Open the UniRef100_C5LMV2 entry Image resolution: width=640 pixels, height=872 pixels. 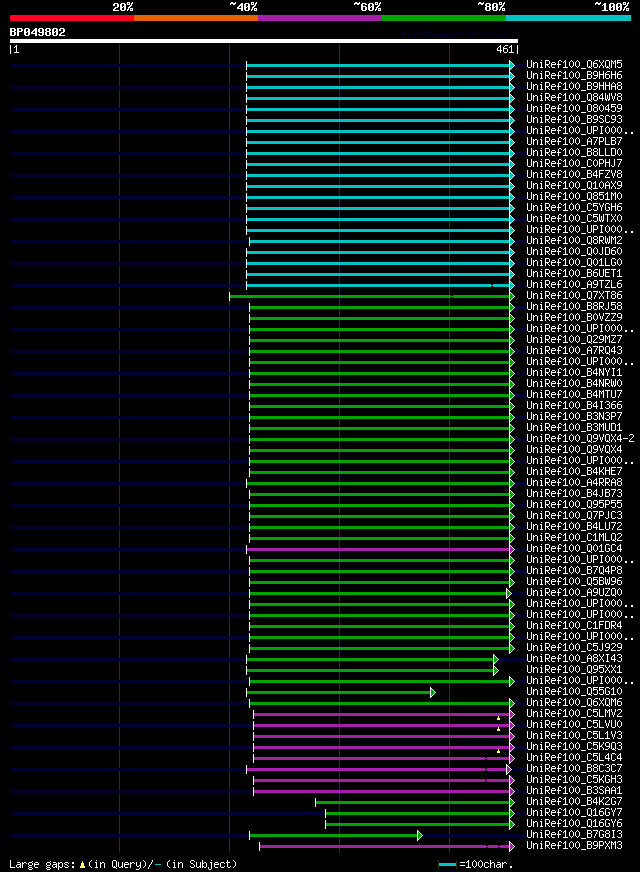(574, 714)
